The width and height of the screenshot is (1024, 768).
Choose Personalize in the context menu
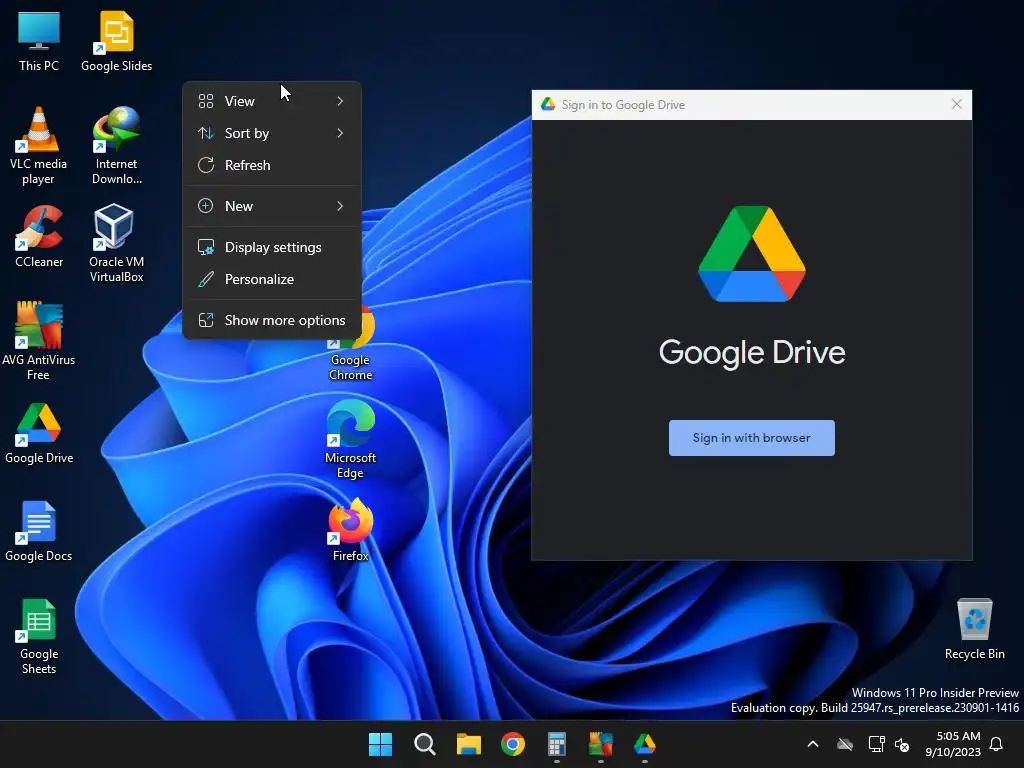(272, 280)
